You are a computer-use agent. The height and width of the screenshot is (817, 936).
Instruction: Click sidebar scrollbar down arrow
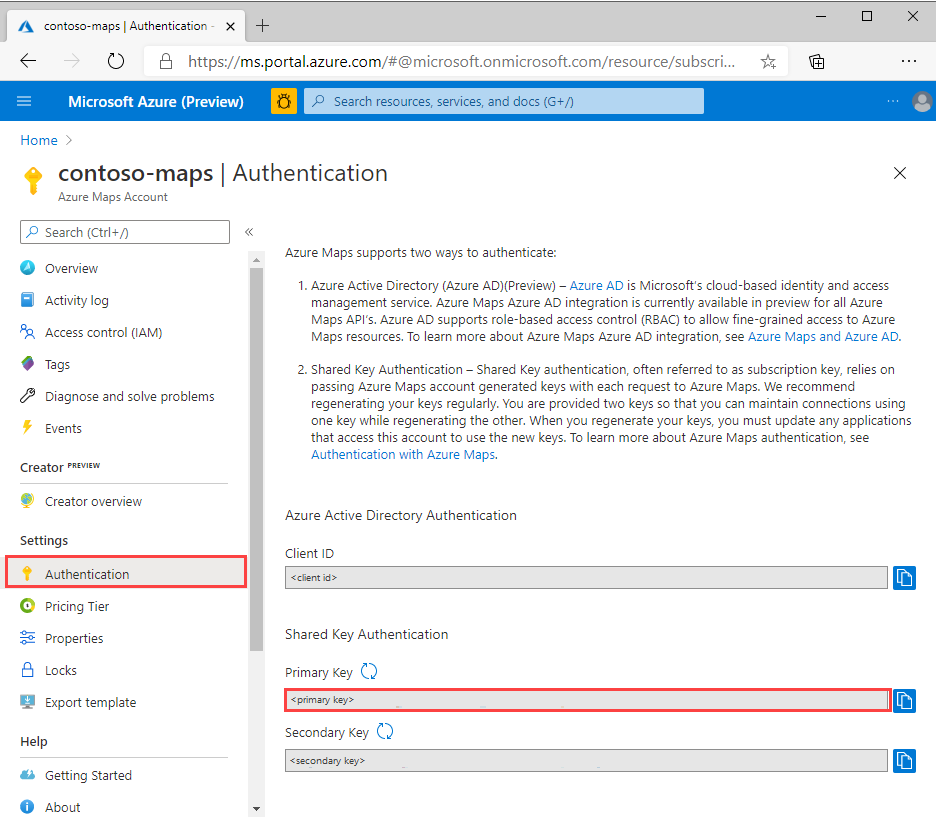(x=256, y=809)
